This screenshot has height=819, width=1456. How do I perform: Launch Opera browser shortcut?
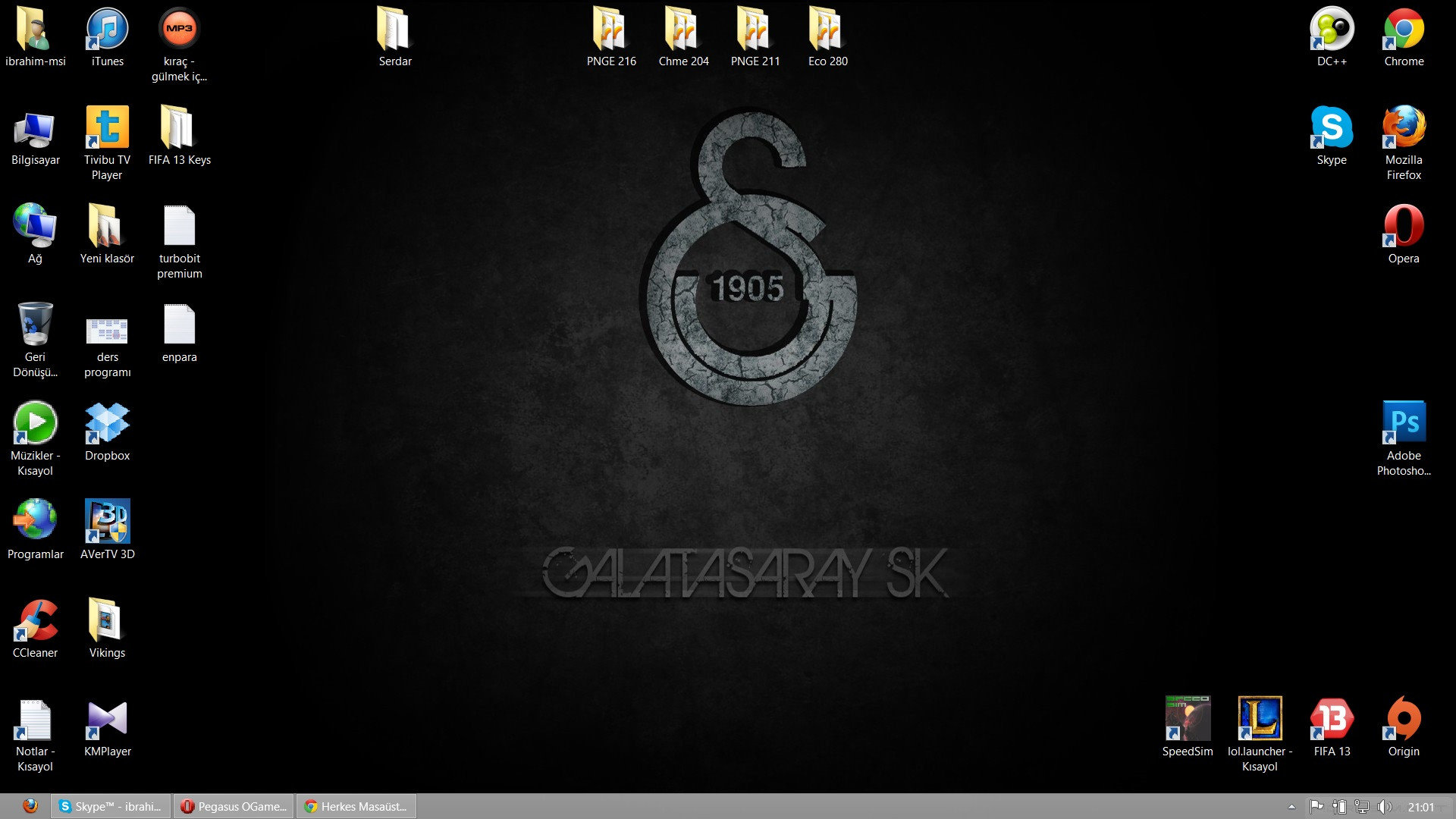point(1404,234)
